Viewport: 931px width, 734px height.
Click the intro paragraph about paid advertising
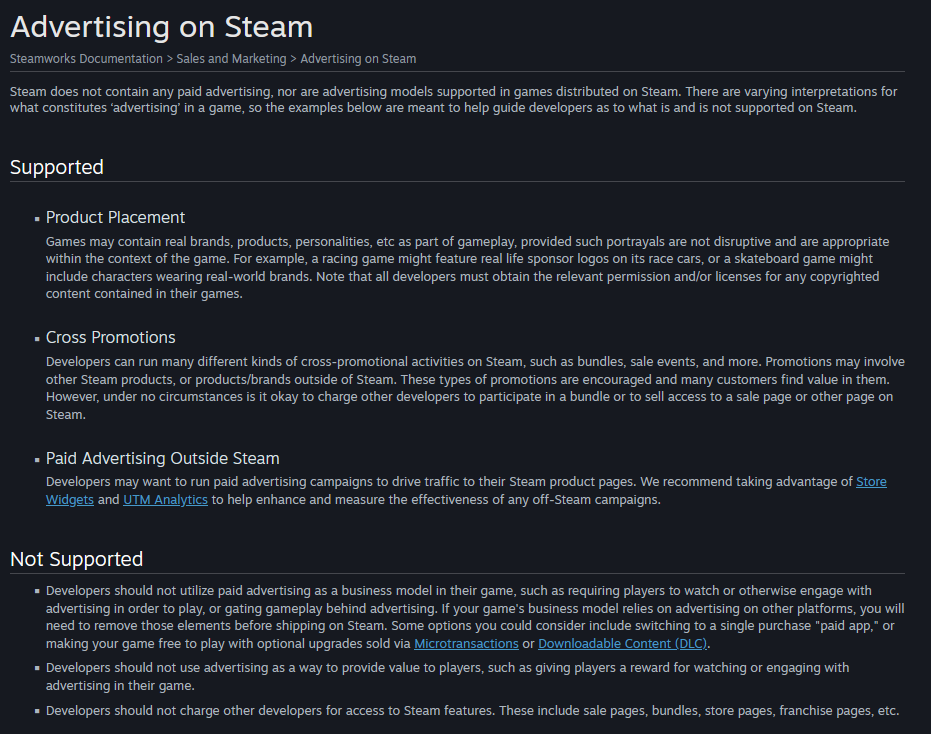(x=454, y=100)
